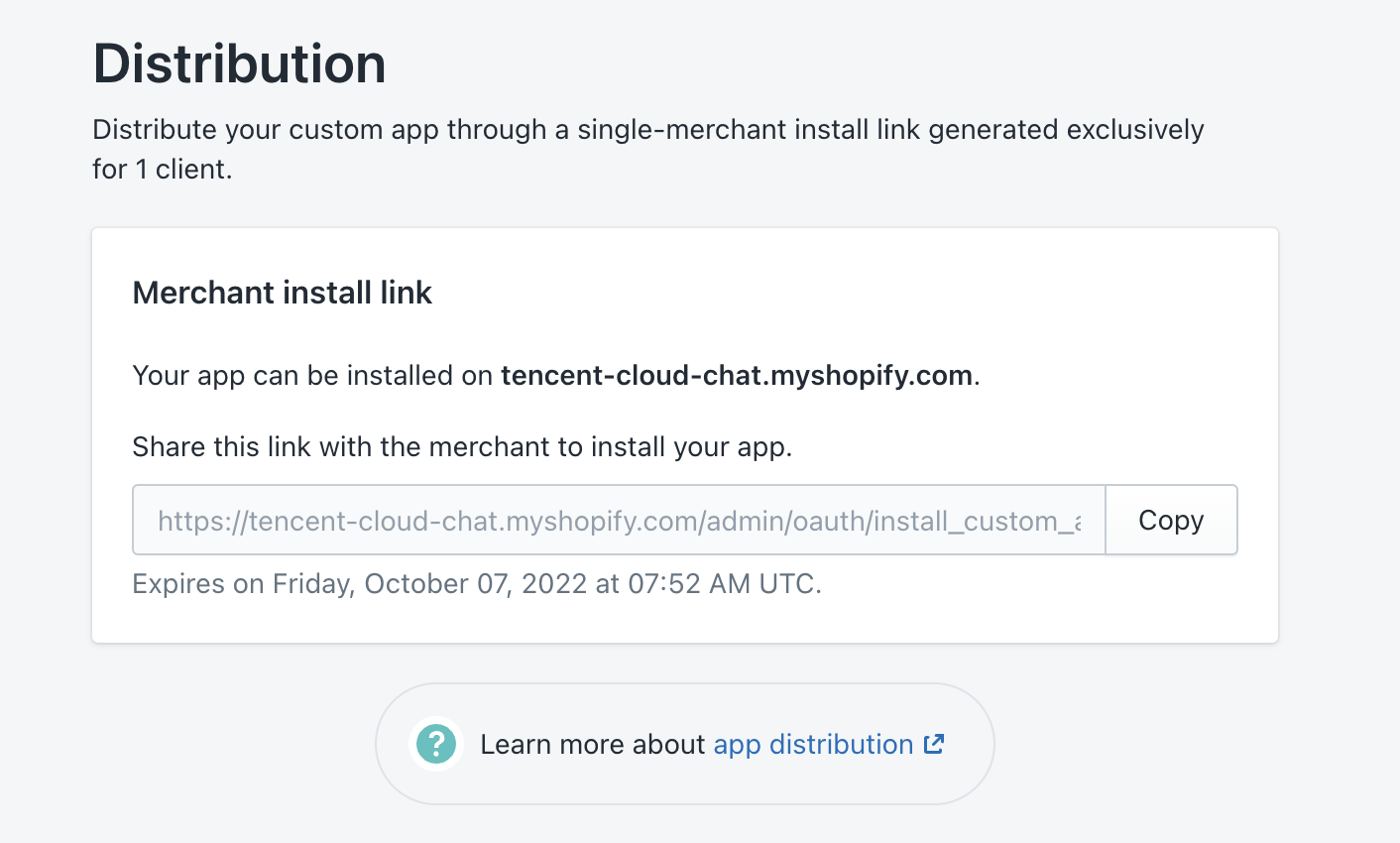This screenshot has width=1400, height=843.
Task: Click the expiry date text below the link
Action: pos(477,583)
